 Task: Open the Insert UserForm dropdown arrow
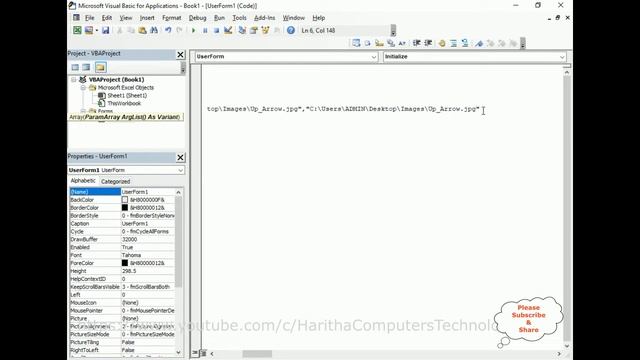97,30
